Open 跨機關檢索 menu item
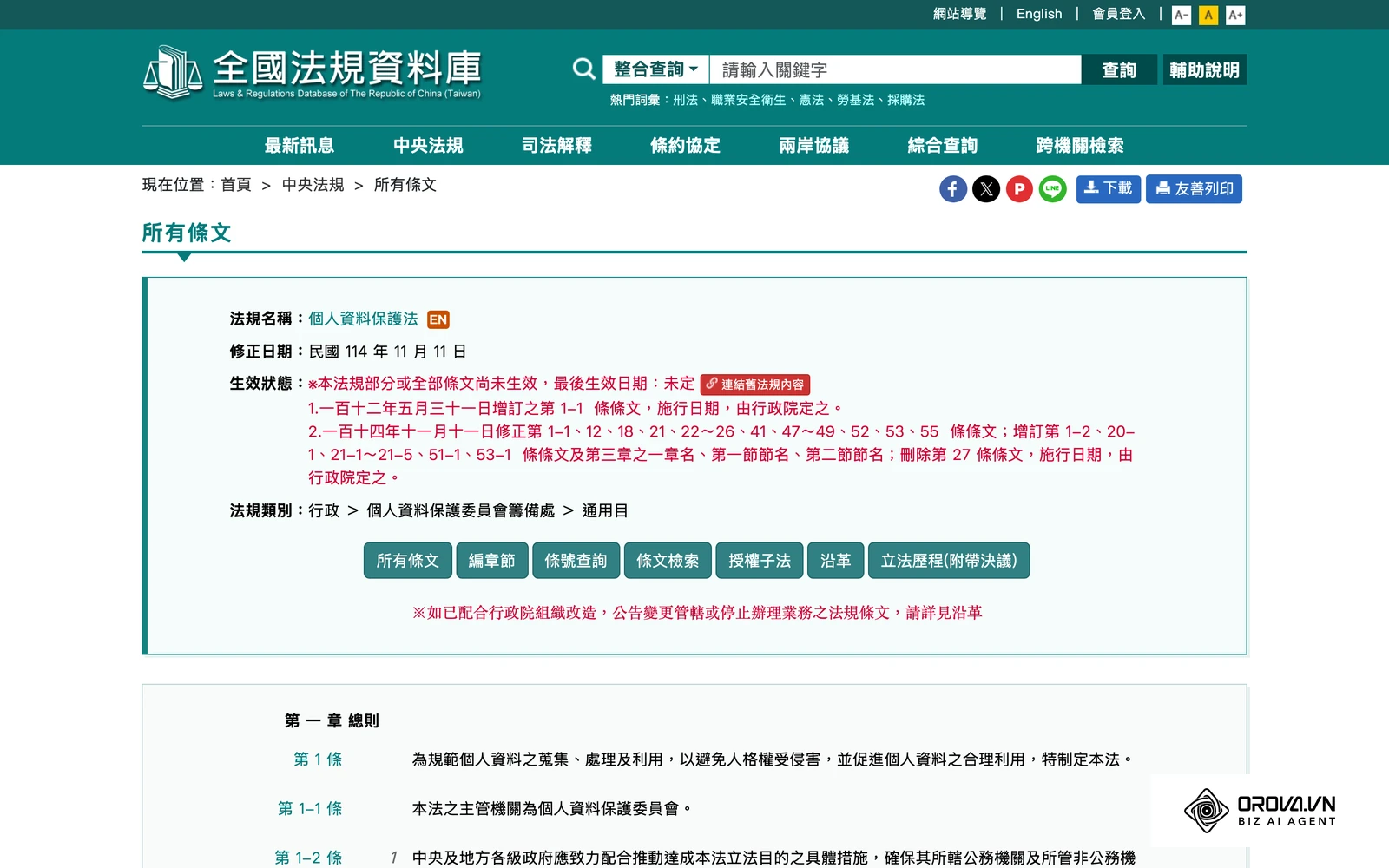Screen dimensions: 1389x868 [x=1080, y=145]
